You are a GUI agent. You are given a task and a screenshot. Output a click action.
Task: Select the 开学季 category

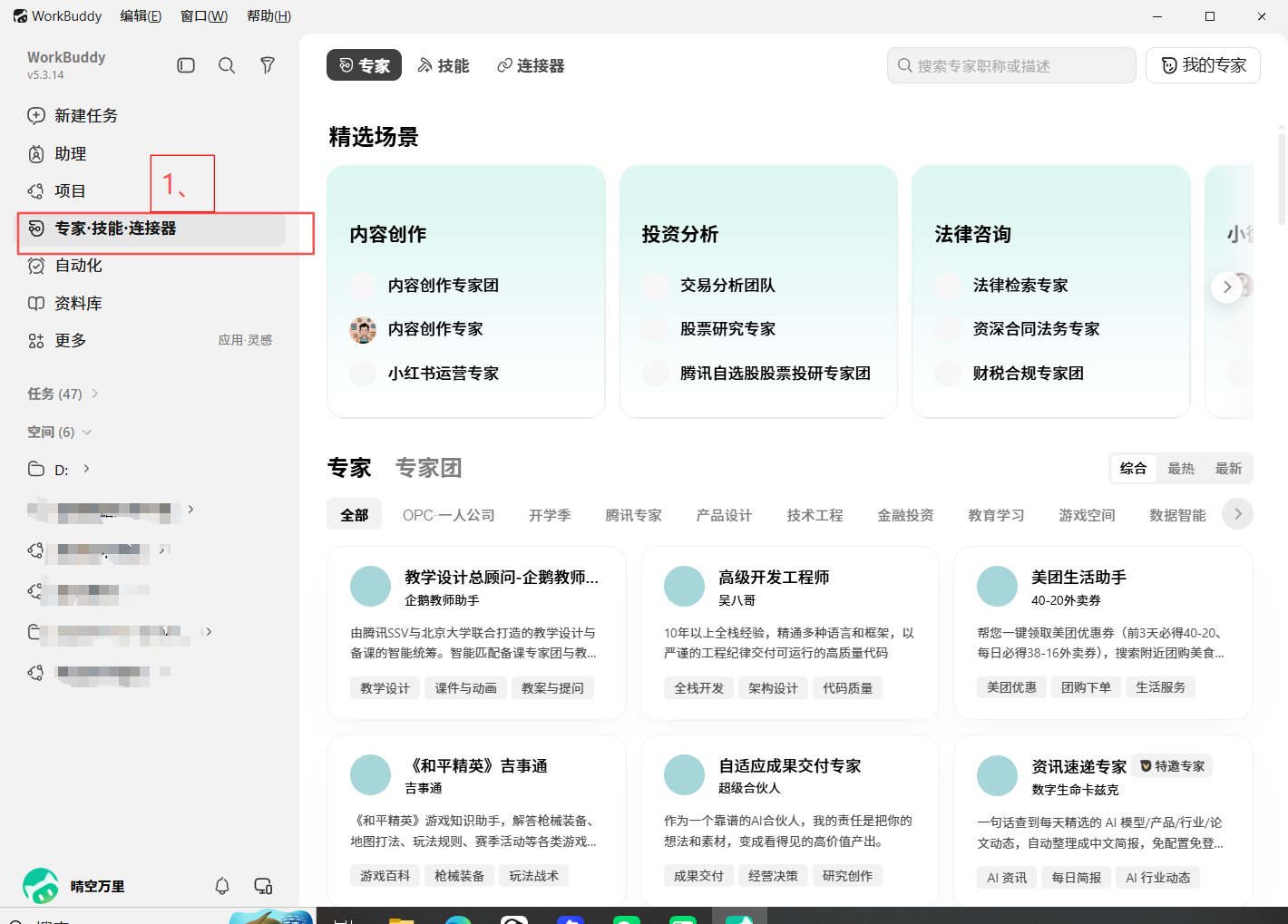550,515
